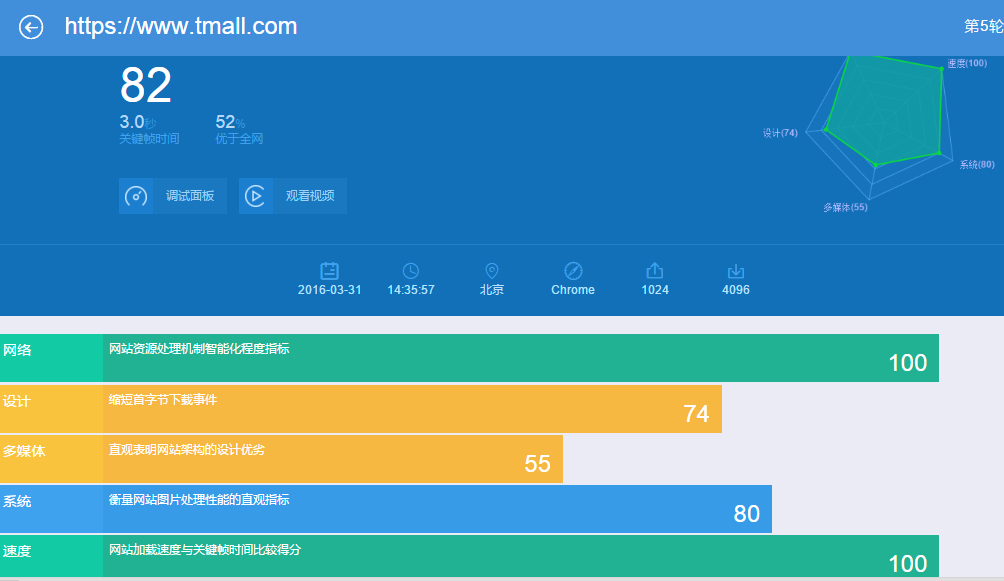This screenshot has height=581, width=1004.
Task: Click the 网站资源处理机制智能化程度指标 description
Action: pos(199,349)
